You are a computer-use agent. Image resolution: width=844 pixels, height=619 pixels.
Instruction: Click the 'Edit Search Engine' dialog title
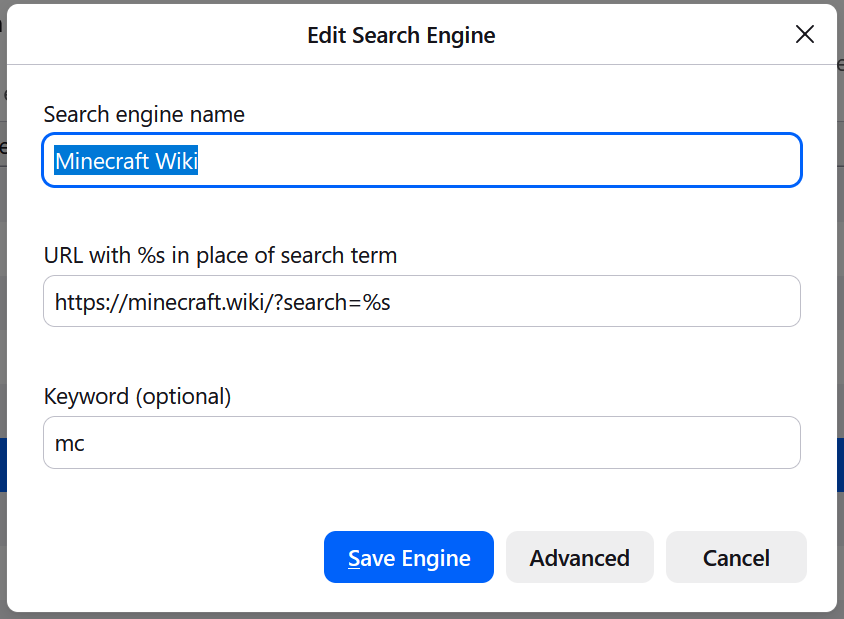[x=401, y=36]
